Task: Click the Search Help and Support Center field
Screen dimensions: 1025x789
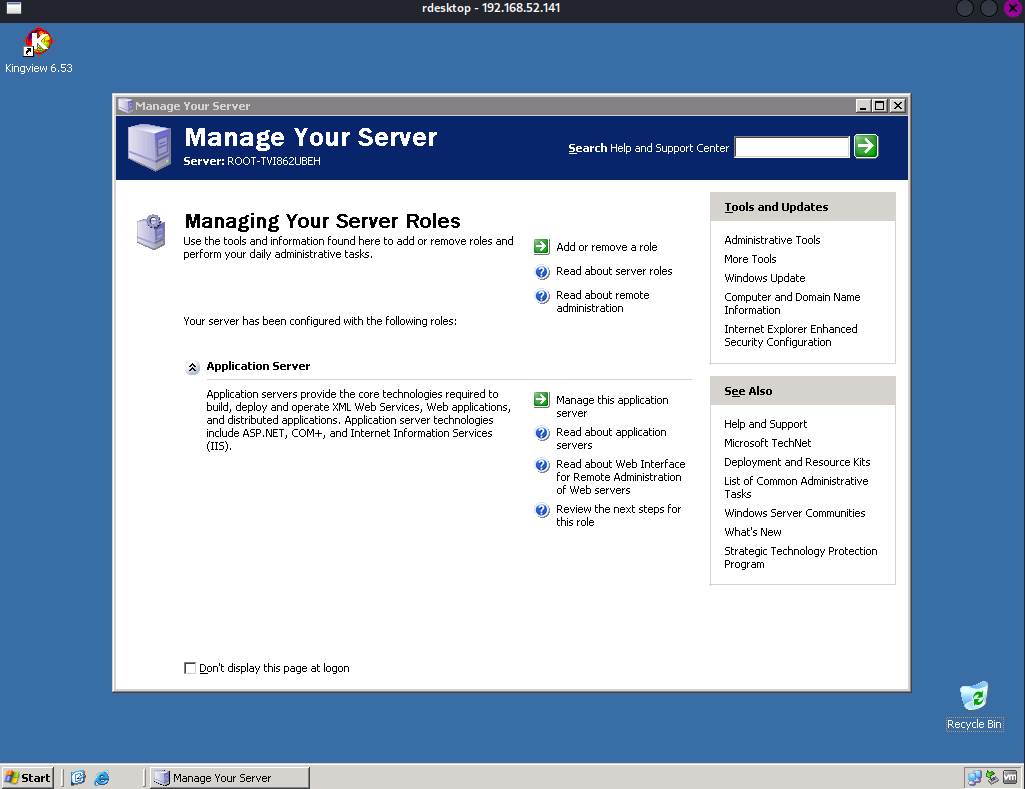Action: click(x=792, y=147)
